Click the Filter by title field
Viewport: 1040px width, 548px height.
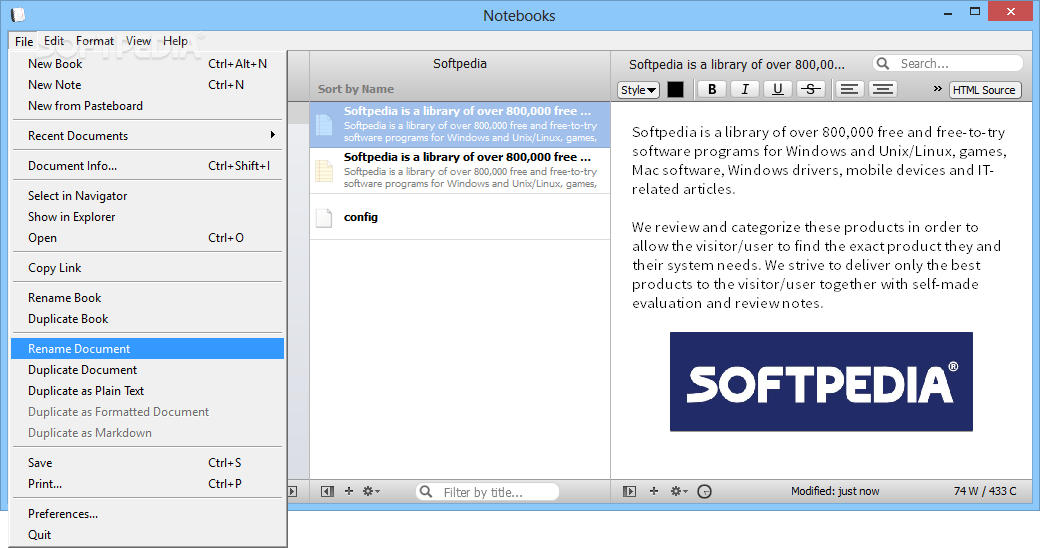[x=488, y=492]
